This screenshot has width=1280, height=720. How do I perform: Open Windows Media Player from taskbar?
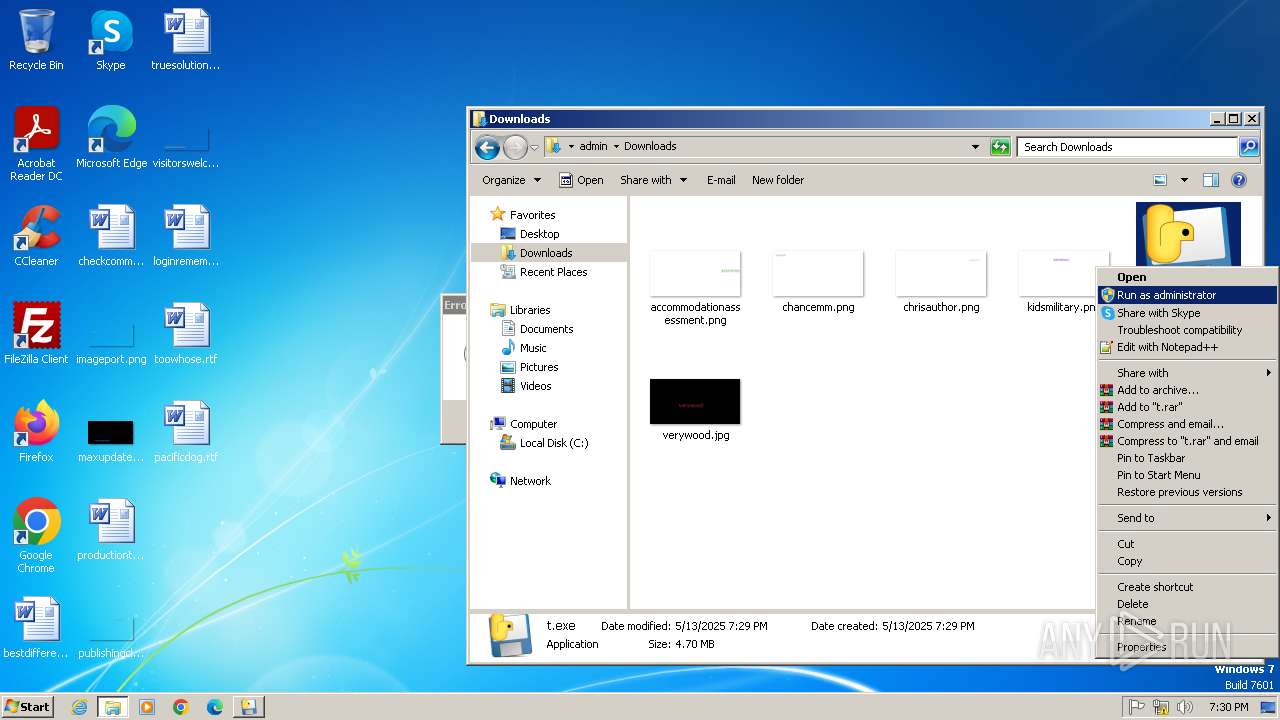pyautogui.click(x=147, y=707)
